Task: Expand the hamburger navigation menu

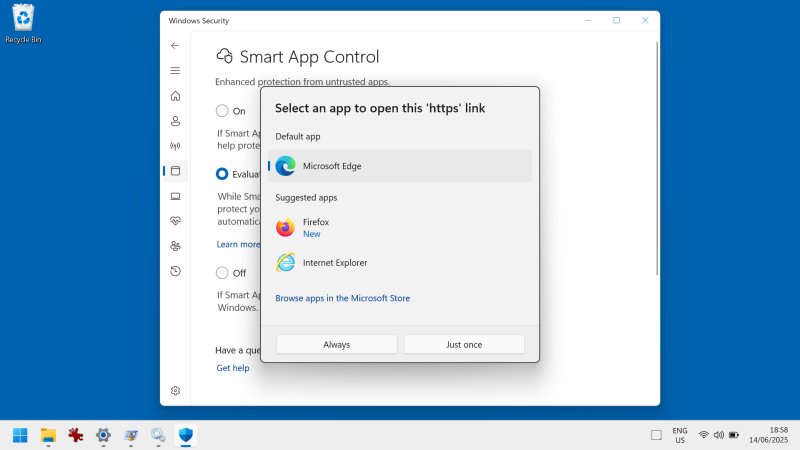Action: 175,71
